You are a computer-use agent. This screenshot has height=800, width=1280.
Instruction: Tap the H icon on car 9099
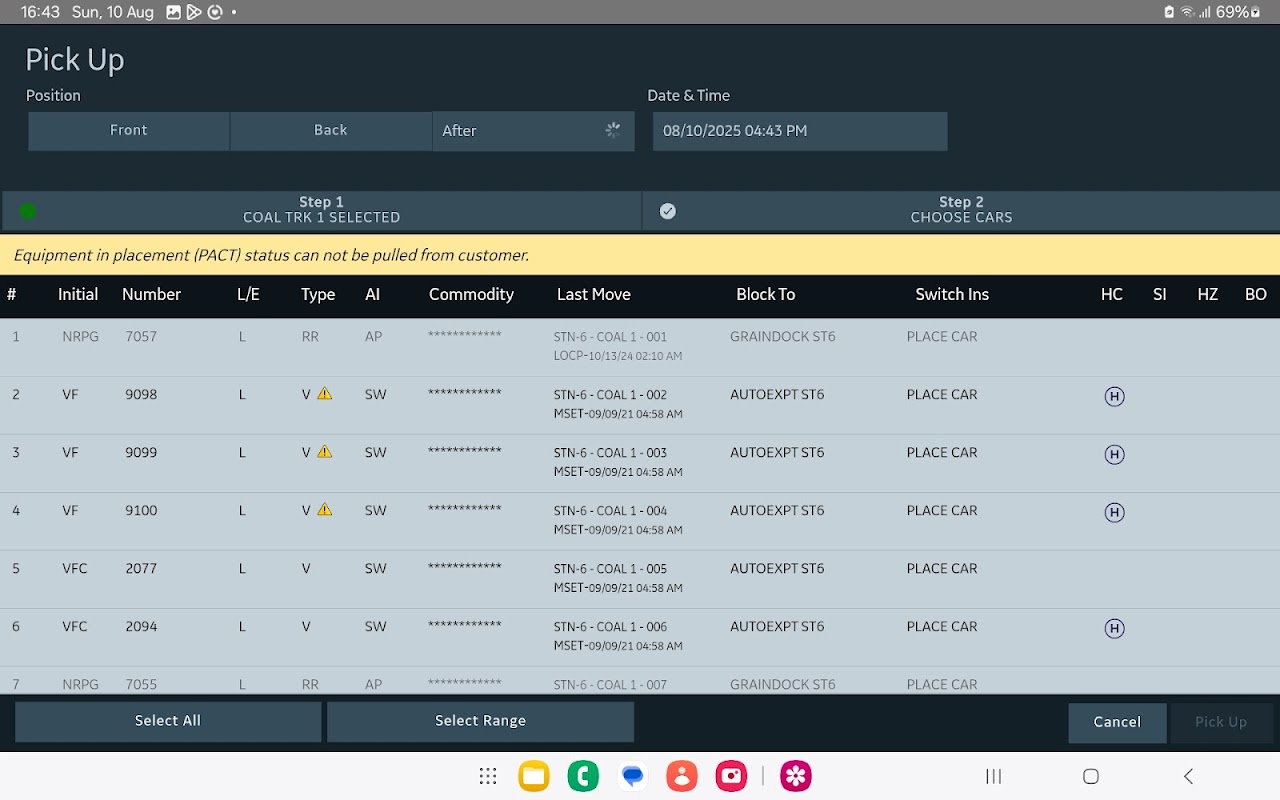click(1114, 454)
